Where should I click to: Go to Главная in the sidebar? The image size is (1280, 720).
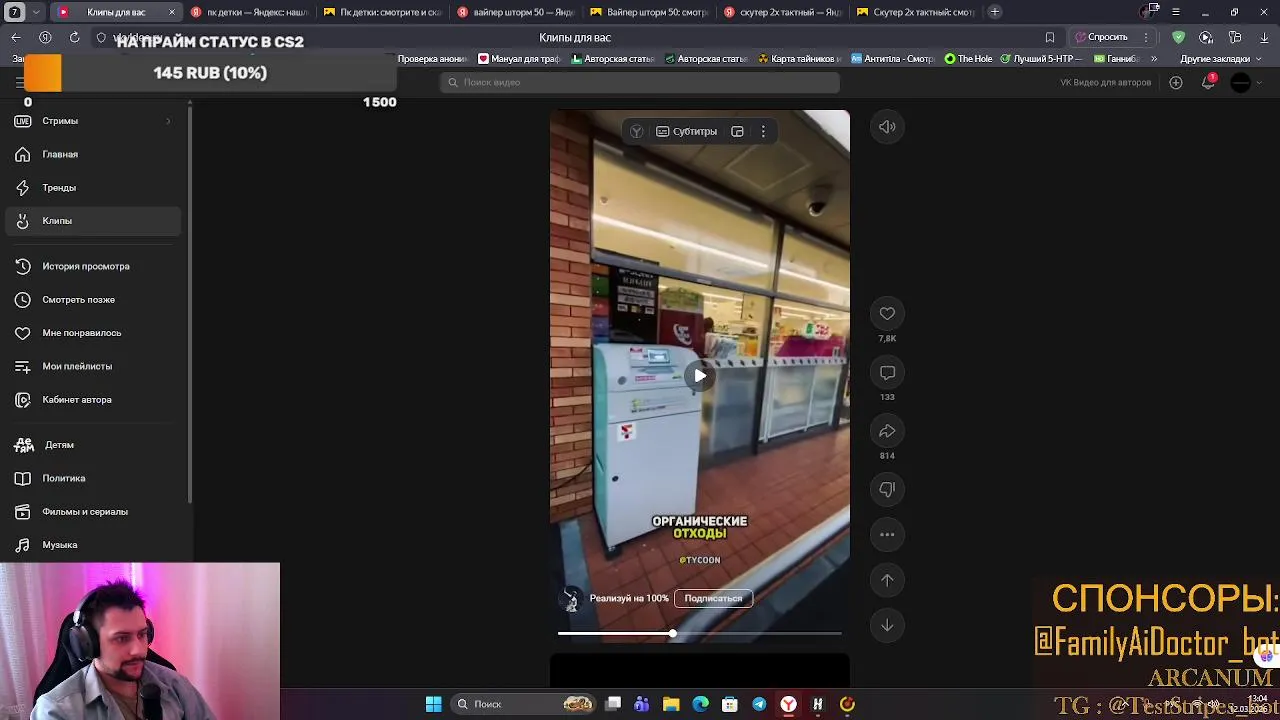60,154
